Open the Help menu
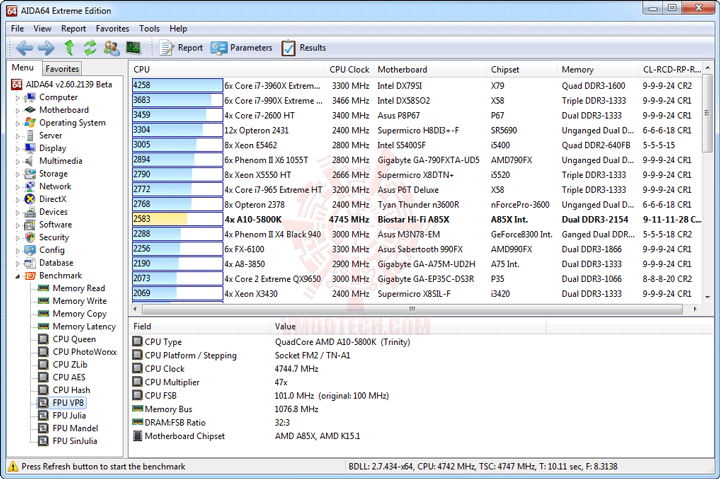This screenshot has height=479, width=720. point(178,28)
